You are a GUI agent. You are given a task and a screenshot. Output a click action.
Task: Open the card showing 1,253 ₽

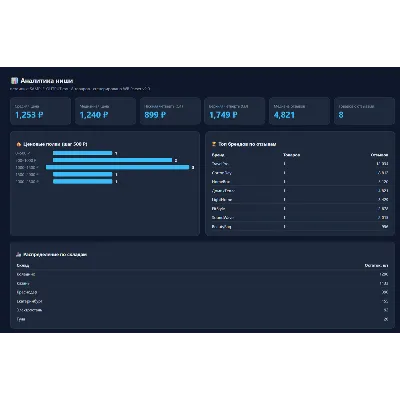(x=40, y=111)
